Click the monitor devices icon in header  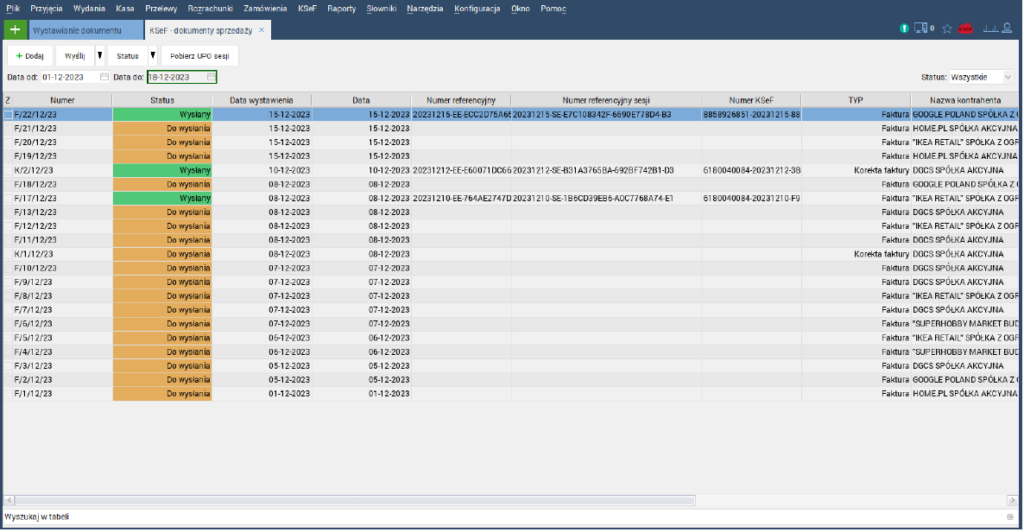[921, 29]
